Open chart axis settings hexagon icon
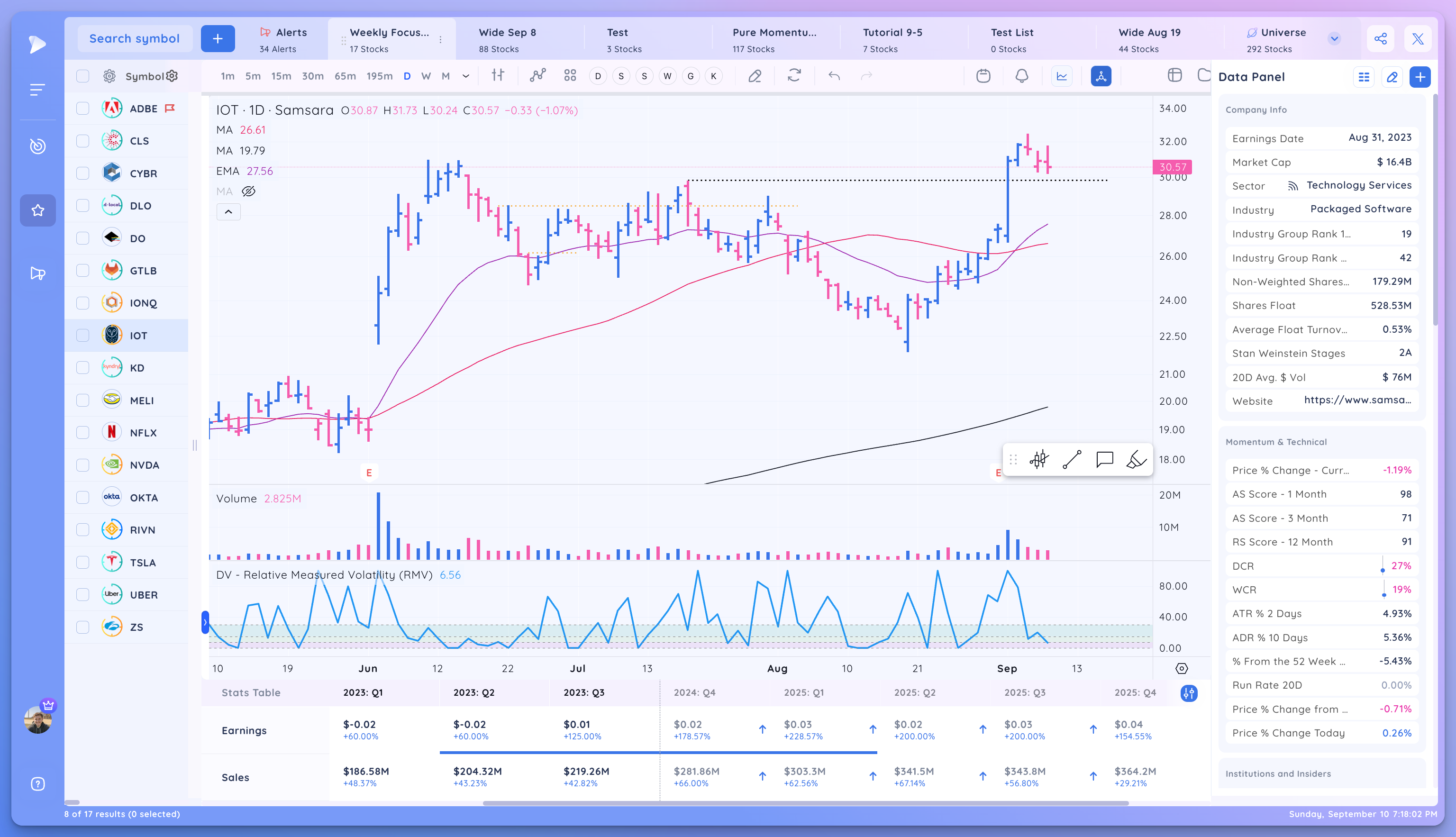Image resolution: width=1456 pixels, height=837 pixels. [x=1181, y=668]
